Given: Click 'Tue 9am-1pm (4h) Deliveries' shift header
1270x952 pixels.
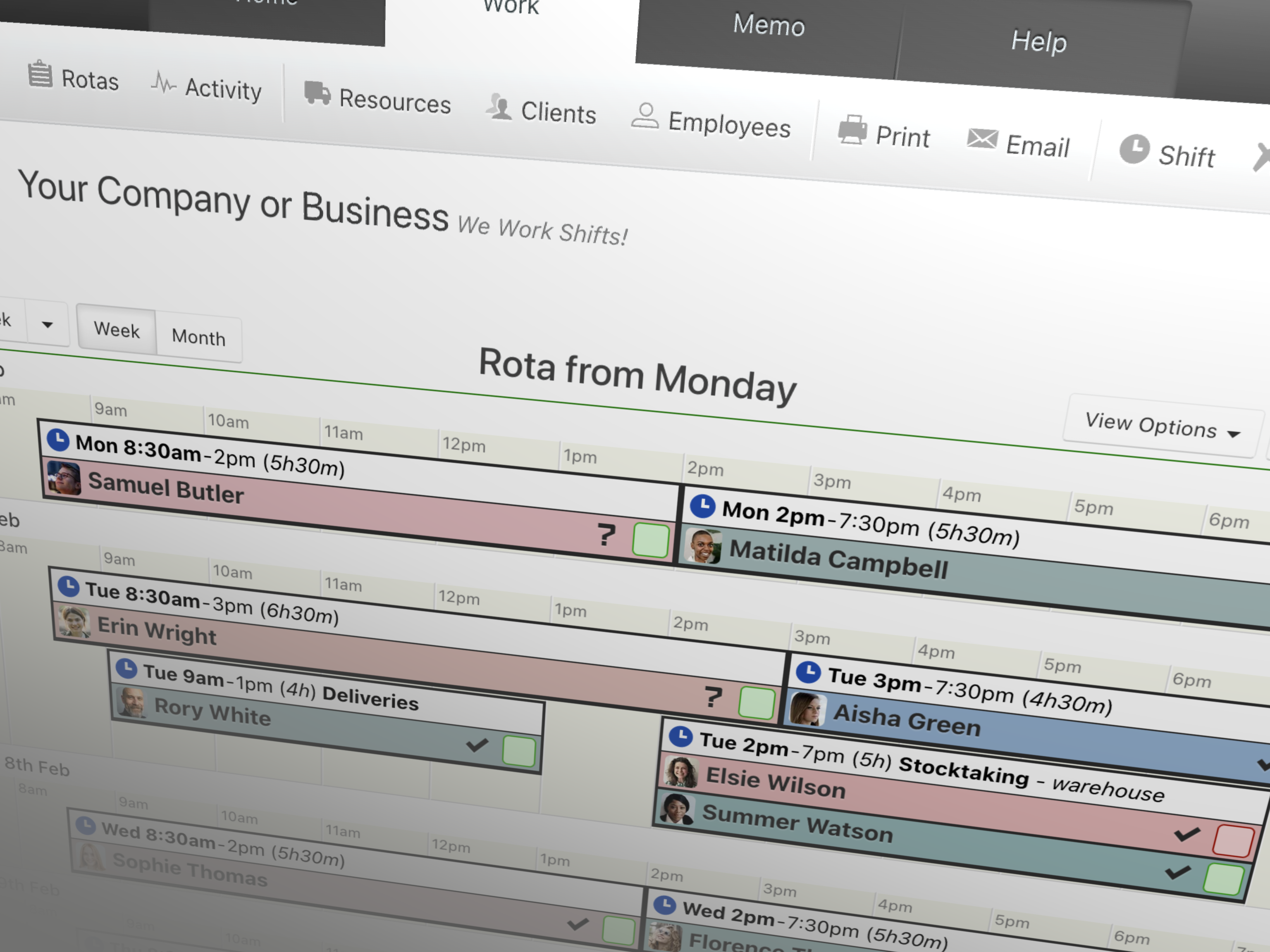Looking at the screenshot, I should 281,688.
